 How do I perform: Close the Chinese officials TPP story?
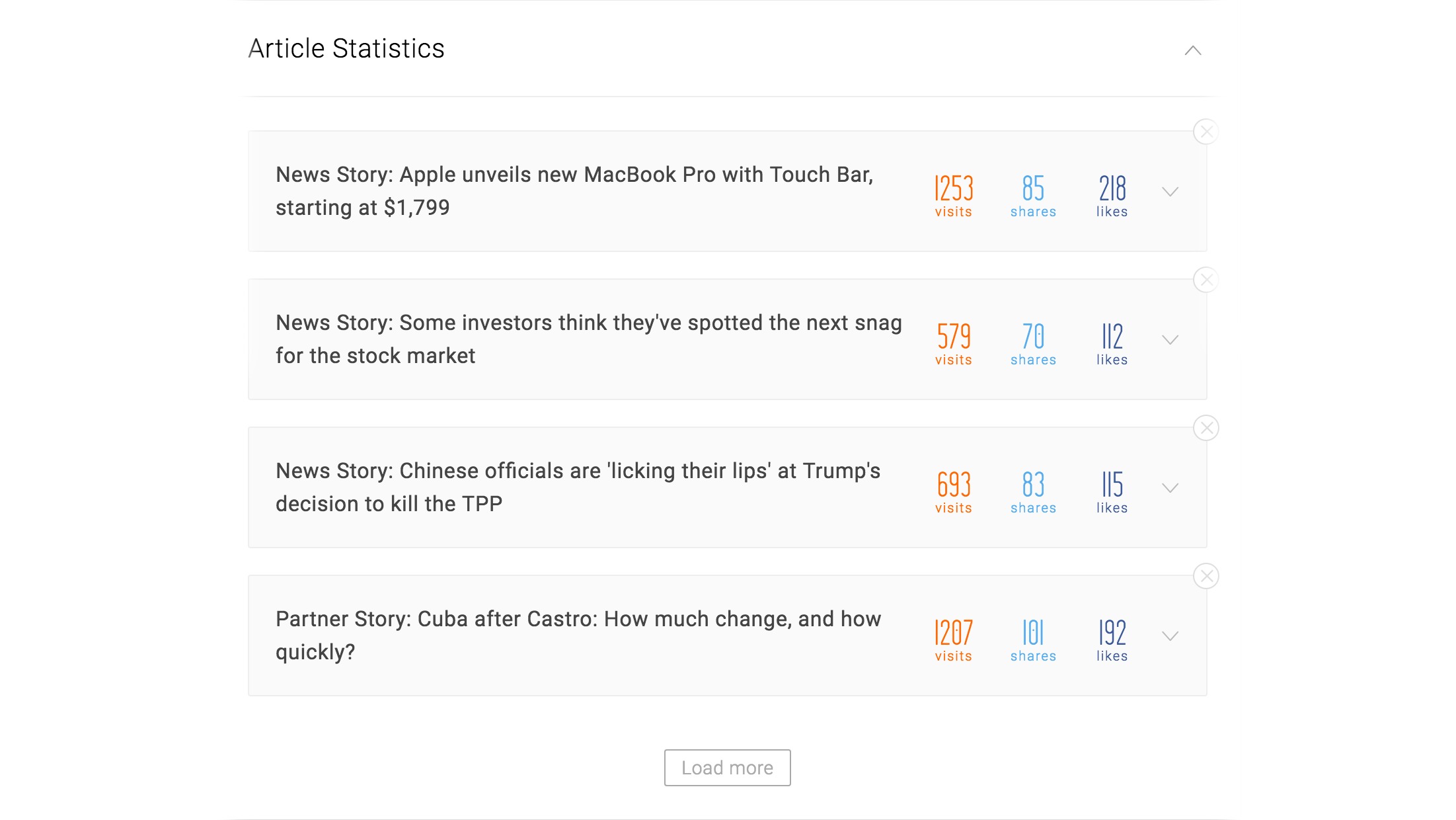[x=1206, y=428]
